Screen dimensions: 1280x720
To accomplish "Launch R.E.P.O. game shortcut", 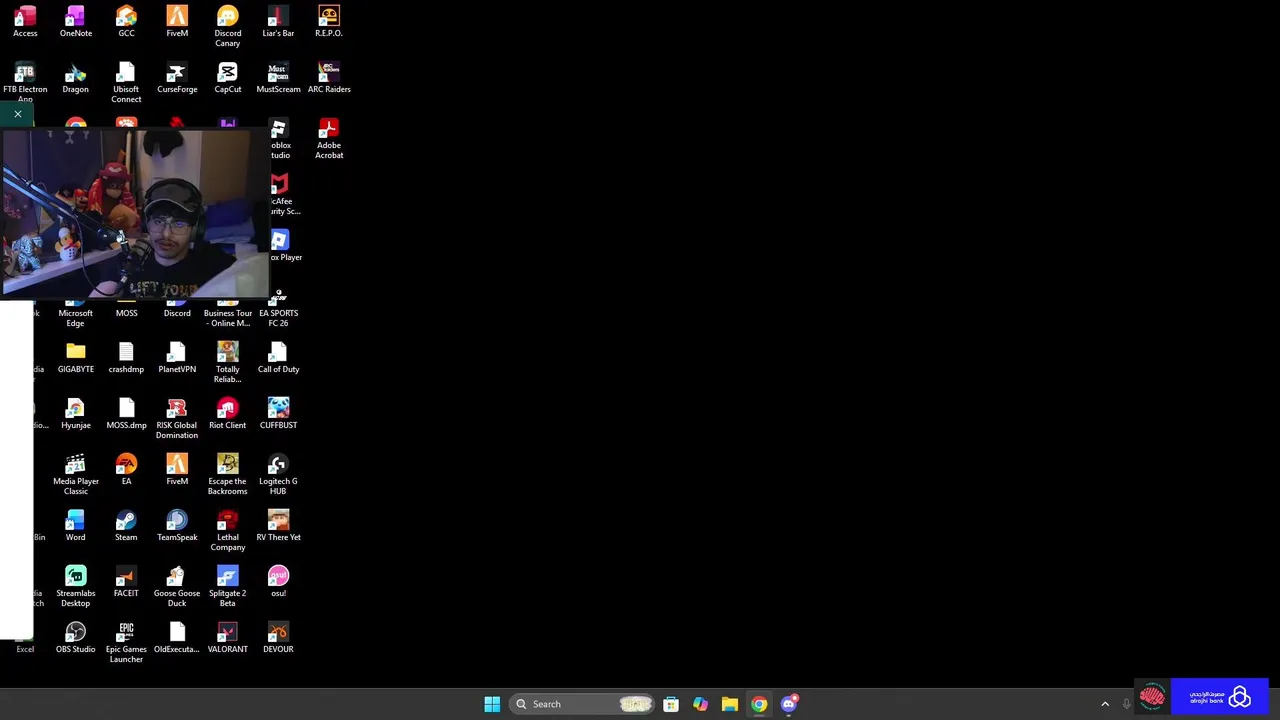I will [329, 21].
